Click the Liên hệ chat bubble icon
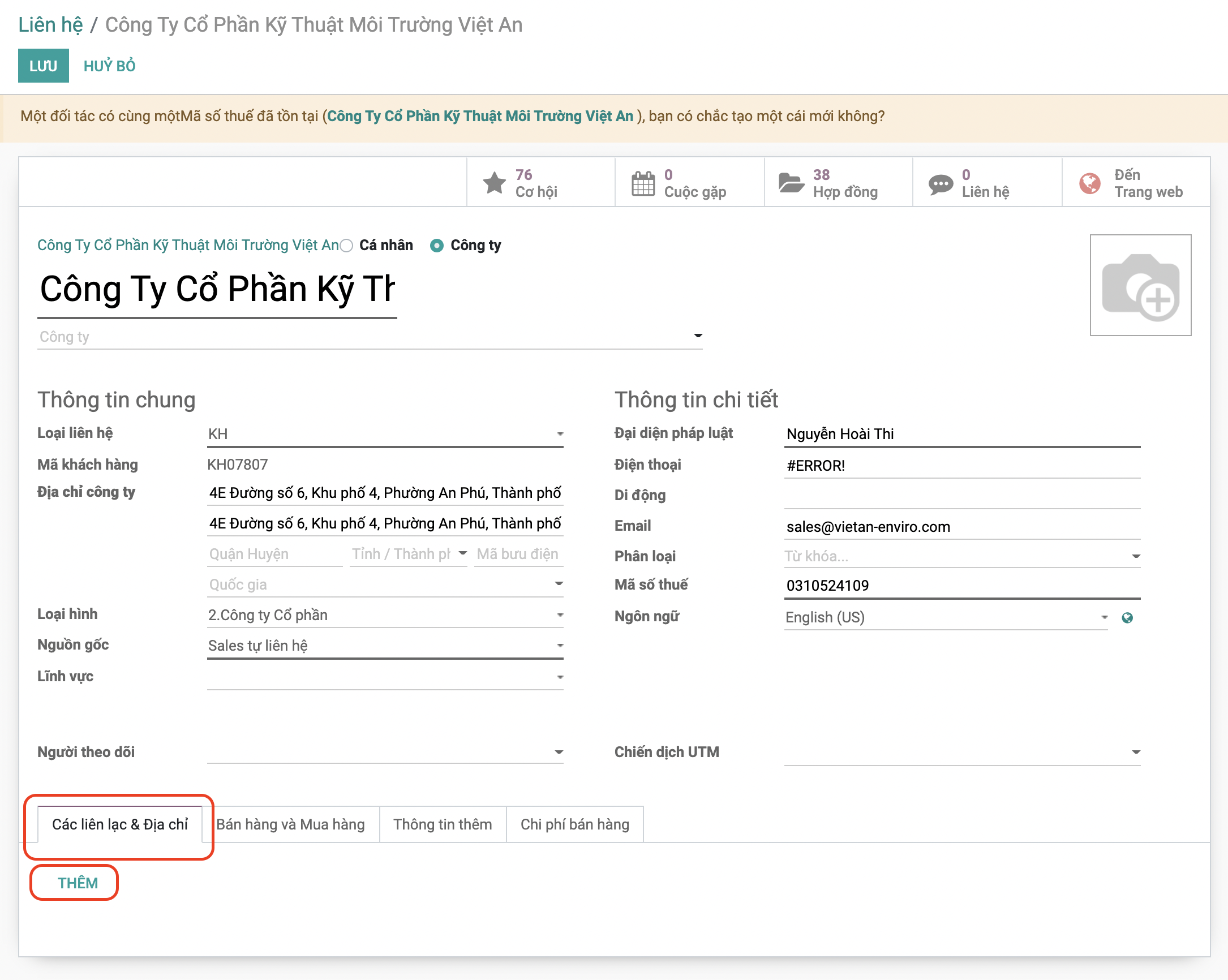The height and width of the screenshot is (980, 1228). [940, 184]
